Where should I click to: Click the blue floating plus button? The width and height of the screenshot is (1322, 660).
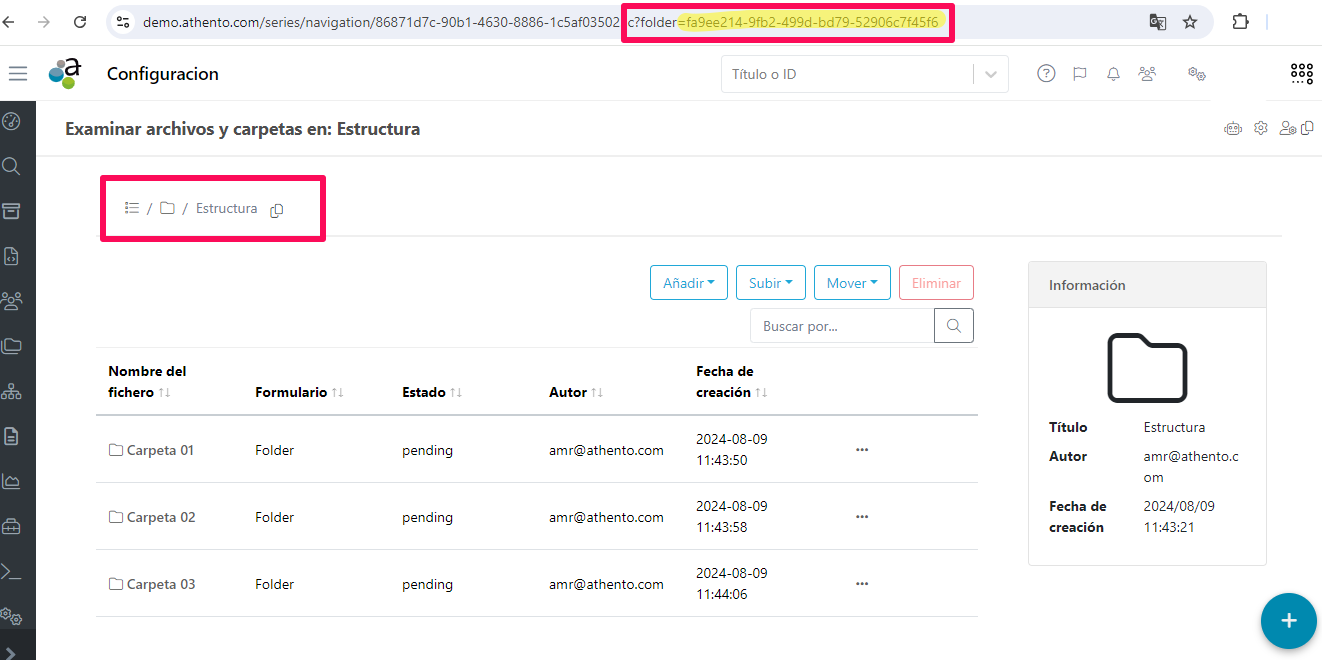1288,621
